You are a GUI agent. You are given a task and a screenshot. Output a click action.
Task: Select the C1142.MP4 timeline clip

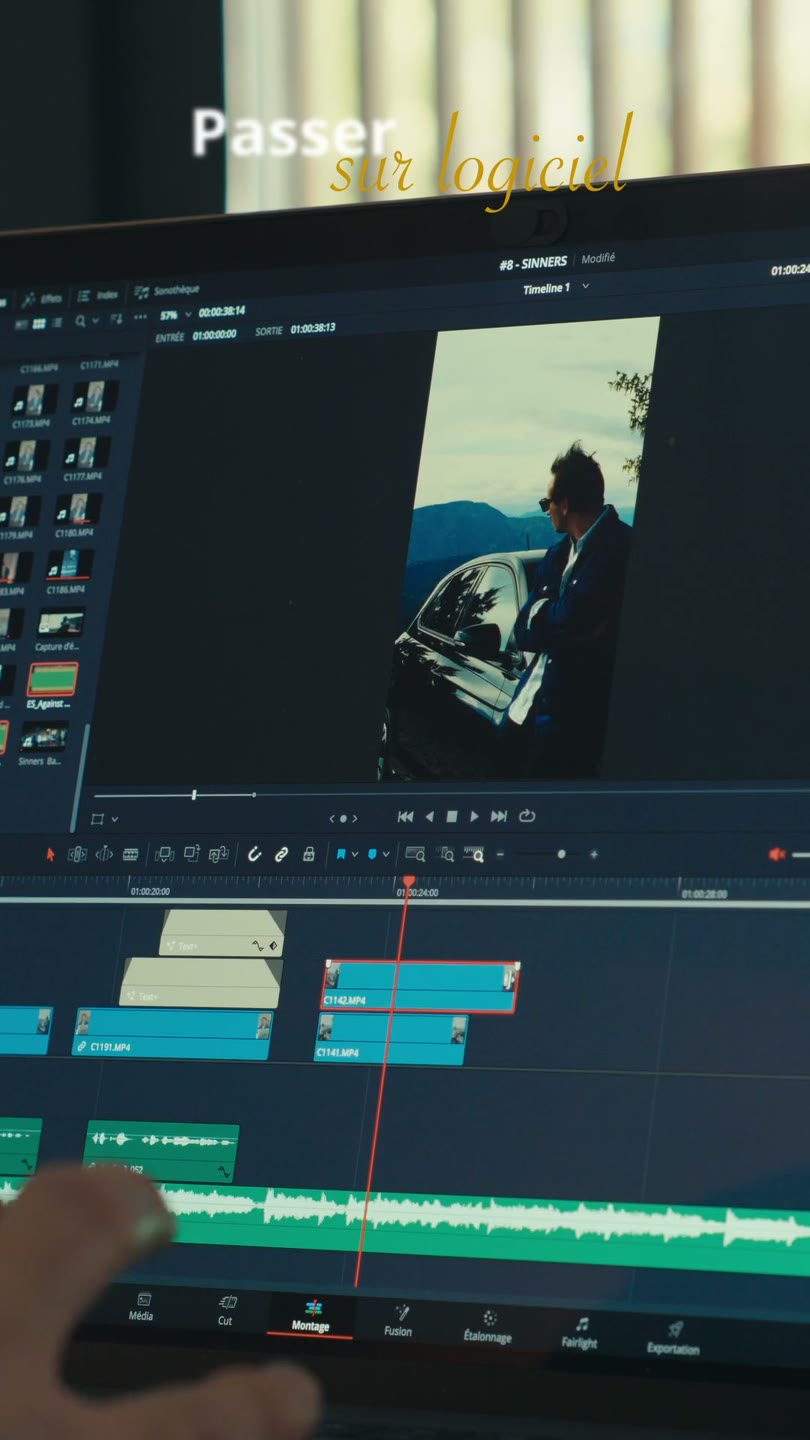[x=419, y=987]
